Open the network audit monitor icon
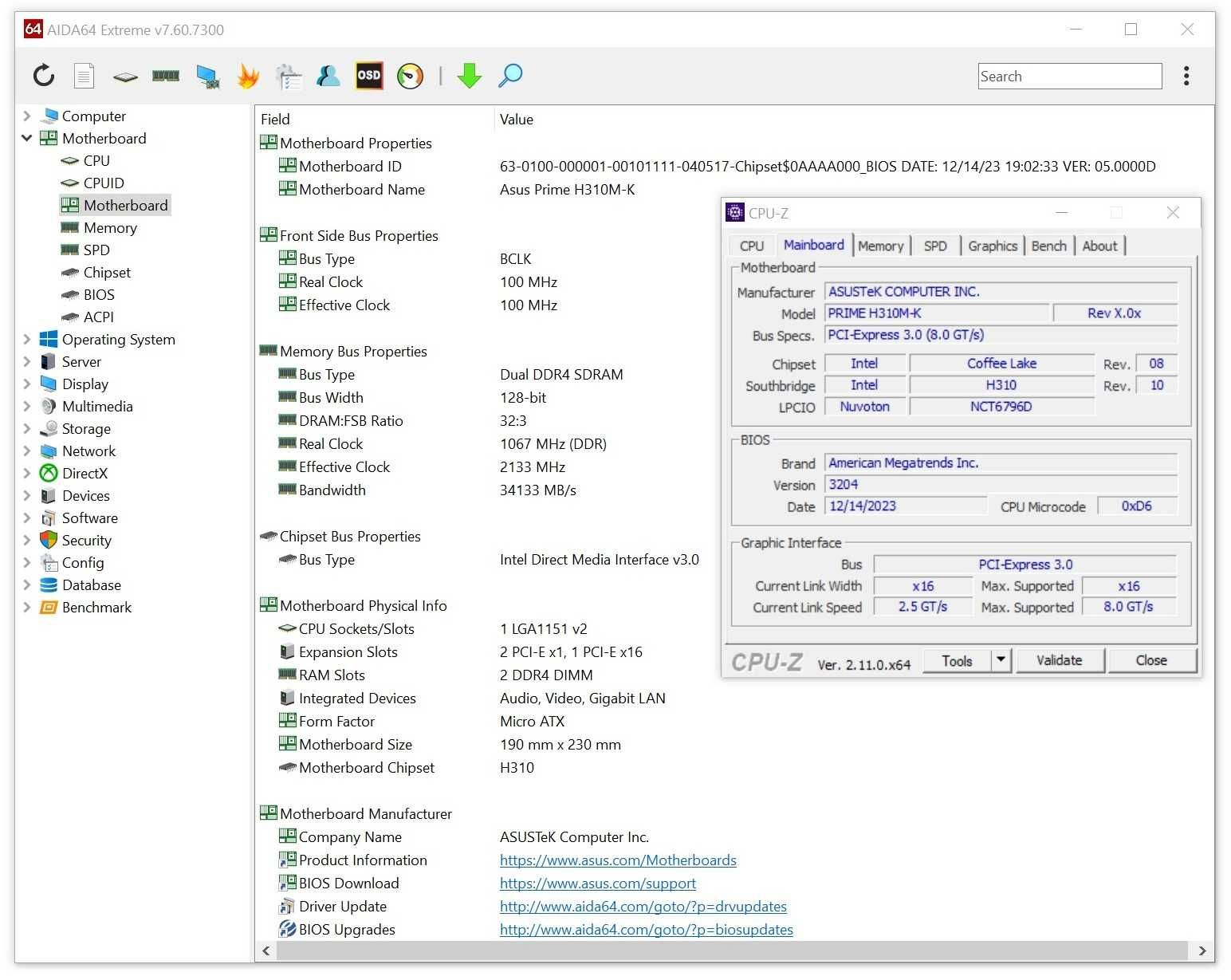Viewport: 1231px width, 980px height. [208, 77]
